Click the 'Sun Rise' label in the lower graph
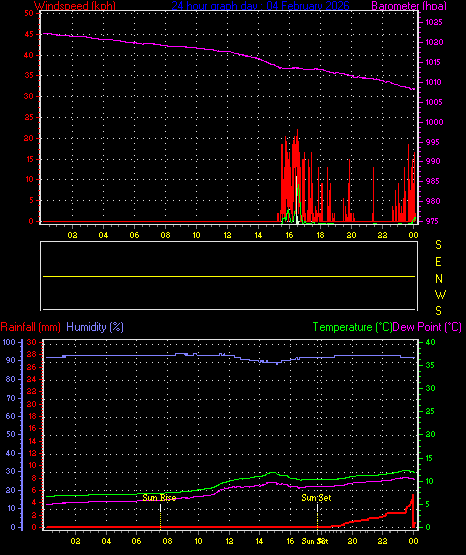 click(x=159, y=498)
